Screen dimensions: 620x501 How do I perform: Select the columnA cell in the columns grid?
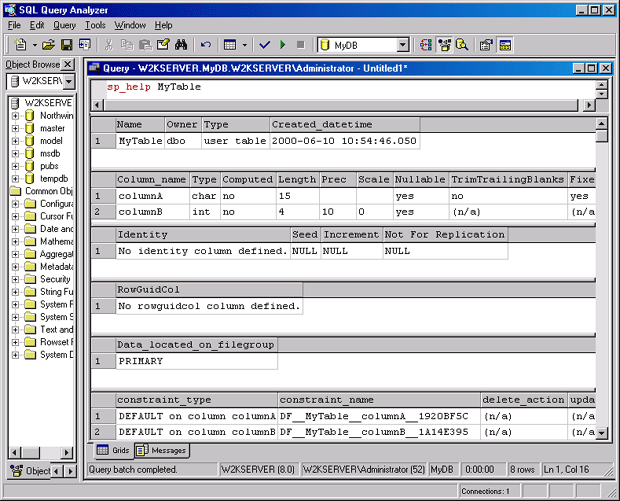(152, 196)
